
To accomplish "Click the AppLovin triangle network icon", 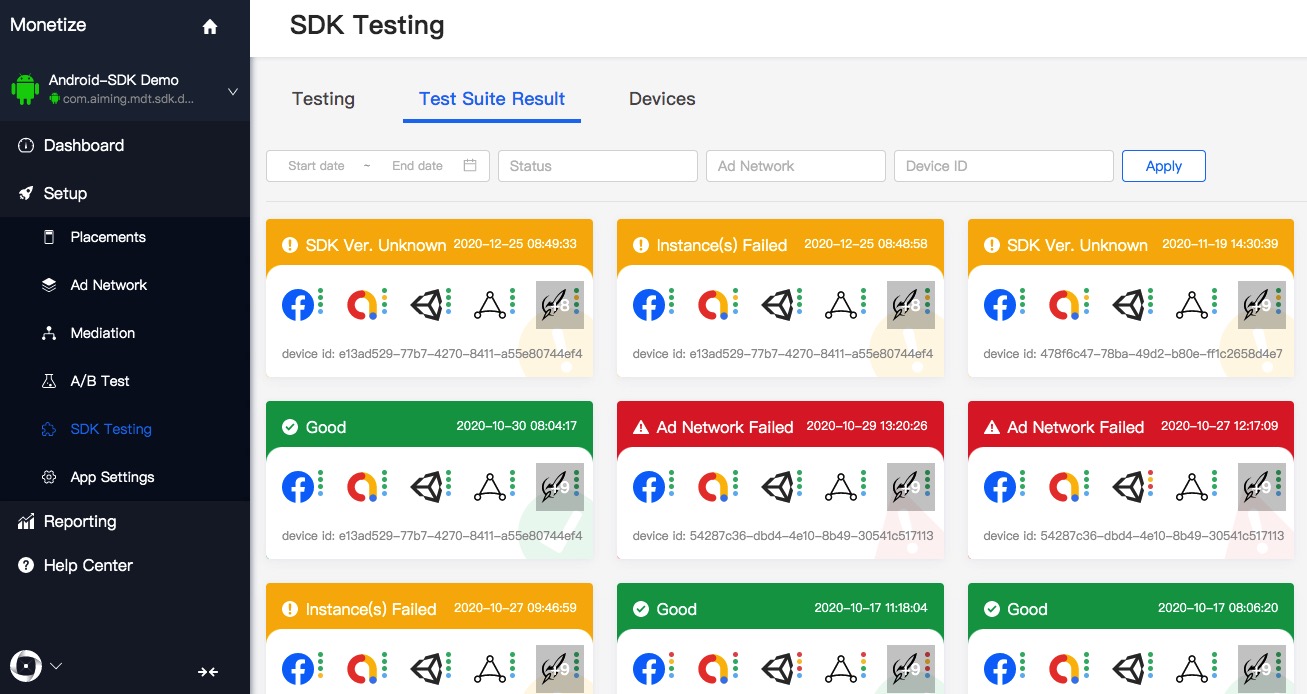I will point(492,304).
